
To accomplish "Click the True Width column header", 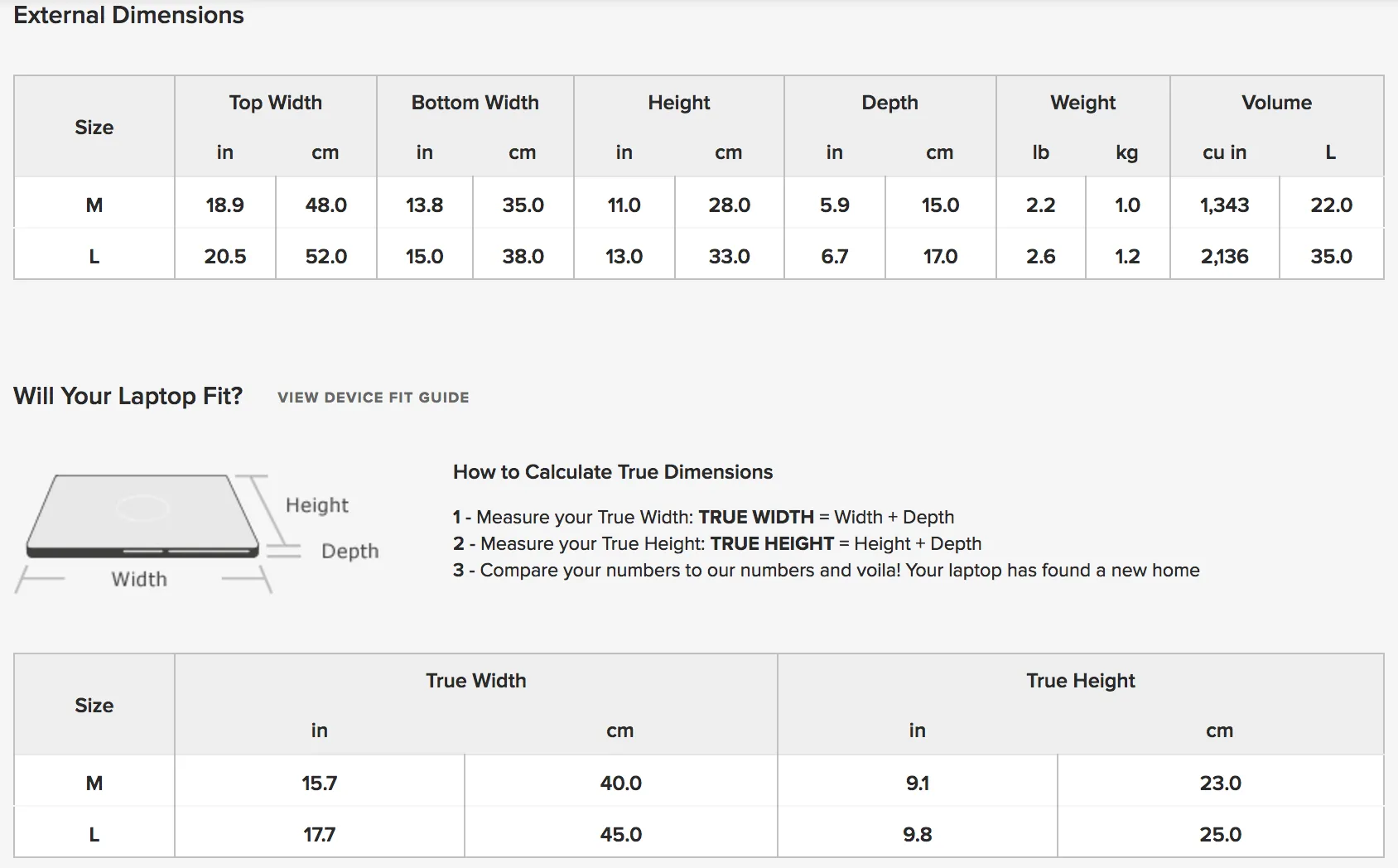I will 476,681.
